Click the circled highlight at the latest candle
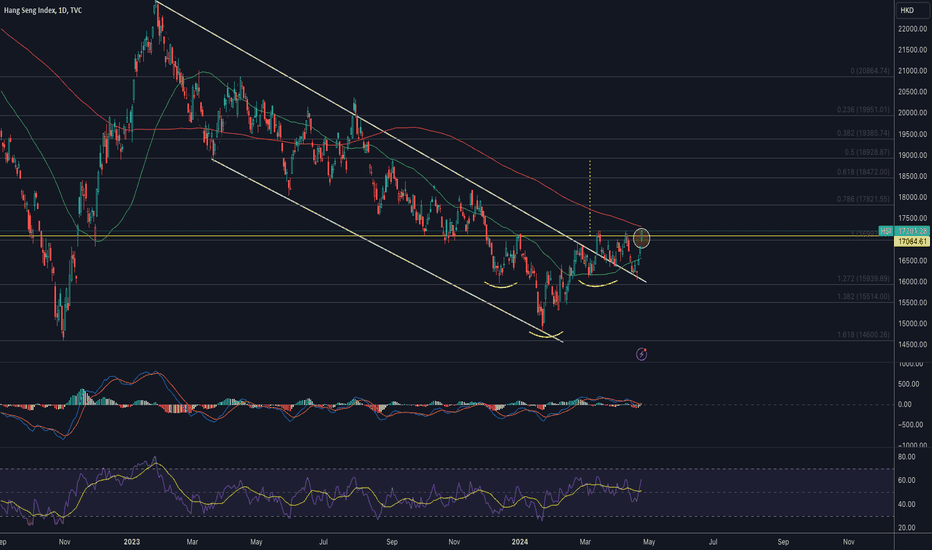The width and height of the screenshot is (932, 550). (x=642, y=238)
